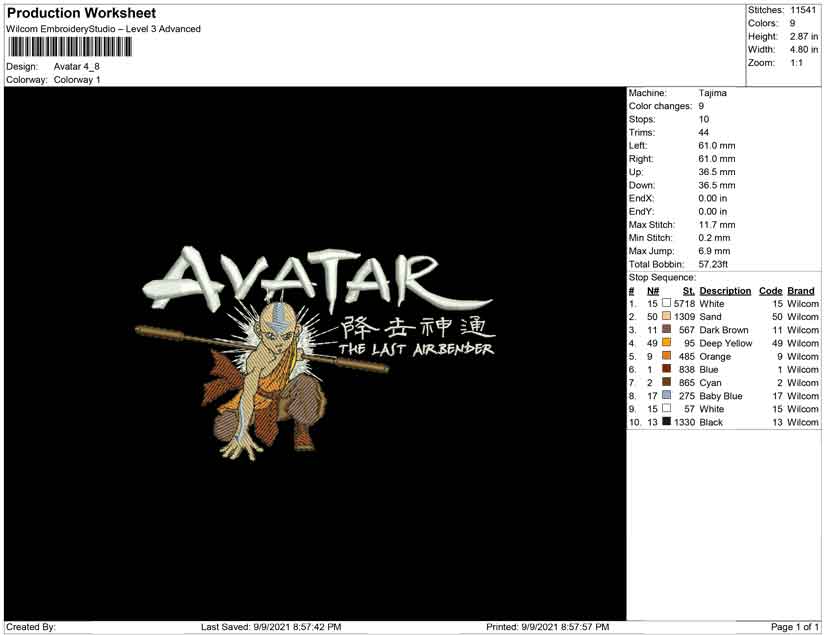
Task: Click the Width value 4.80 in
Action: (804, 49)
